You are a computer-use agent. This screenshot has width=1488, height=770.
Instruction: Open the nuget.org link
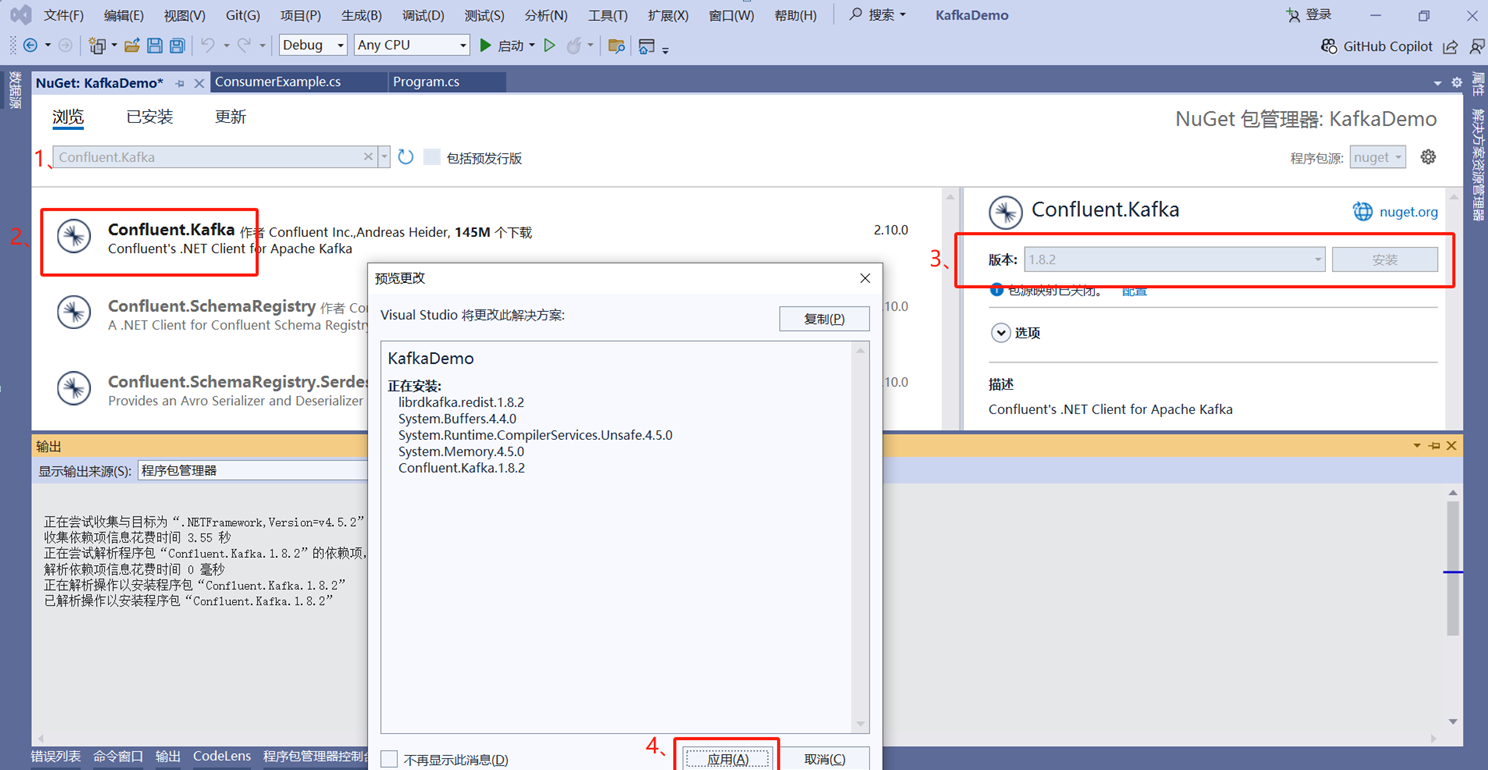pyautogui.click(x=1408, y=212)
